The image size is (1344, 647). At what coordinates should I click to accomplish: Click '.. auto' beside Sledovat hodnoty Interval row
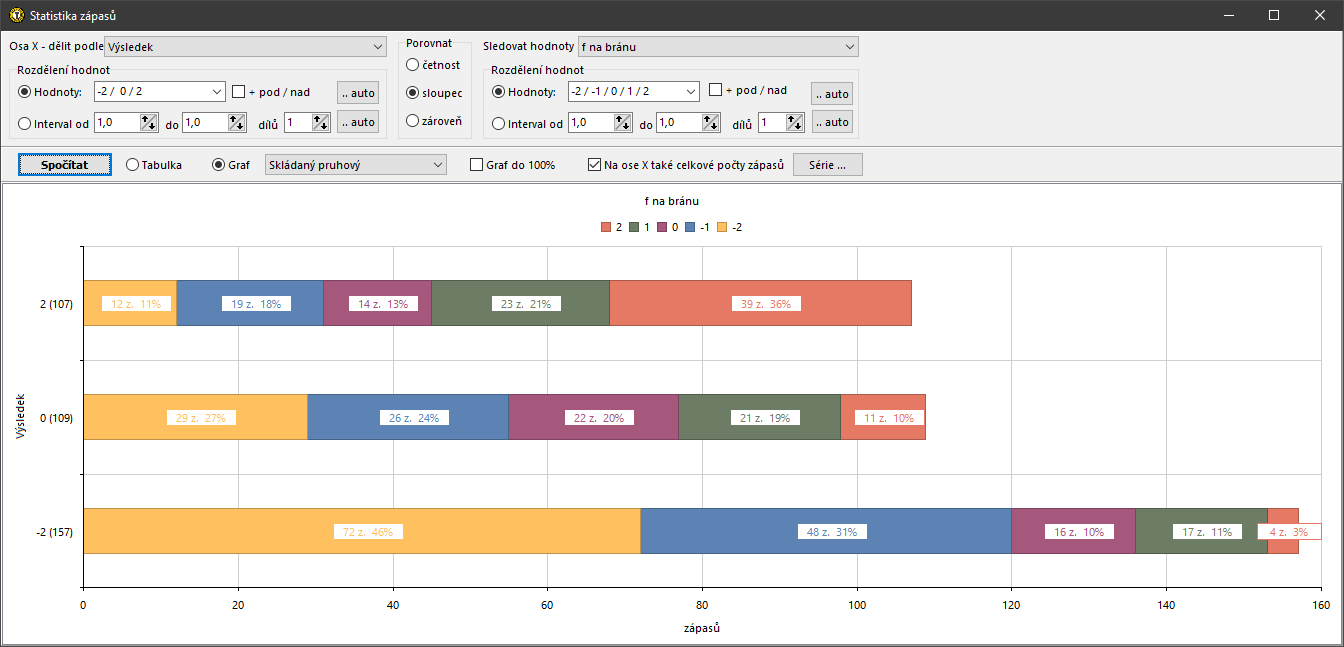[832, 122]
